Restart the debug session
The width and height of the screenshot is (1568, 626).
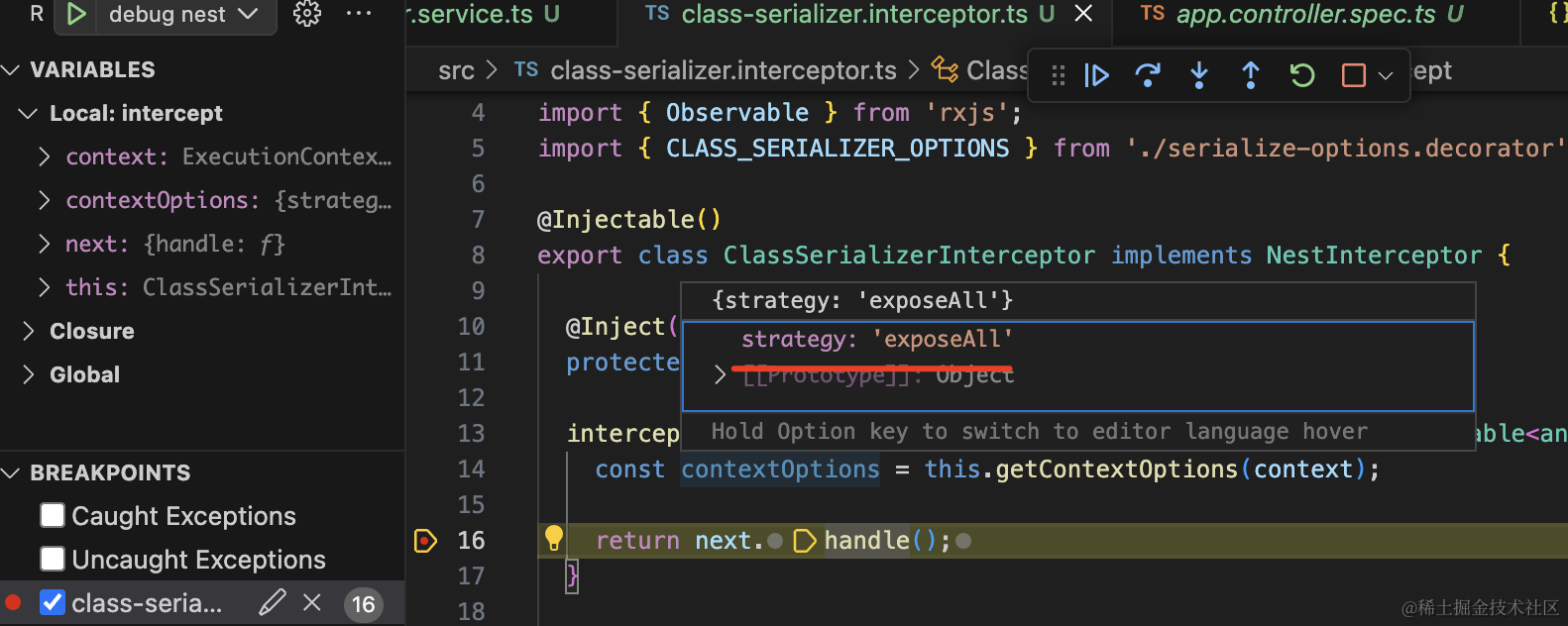point(1302,76)
